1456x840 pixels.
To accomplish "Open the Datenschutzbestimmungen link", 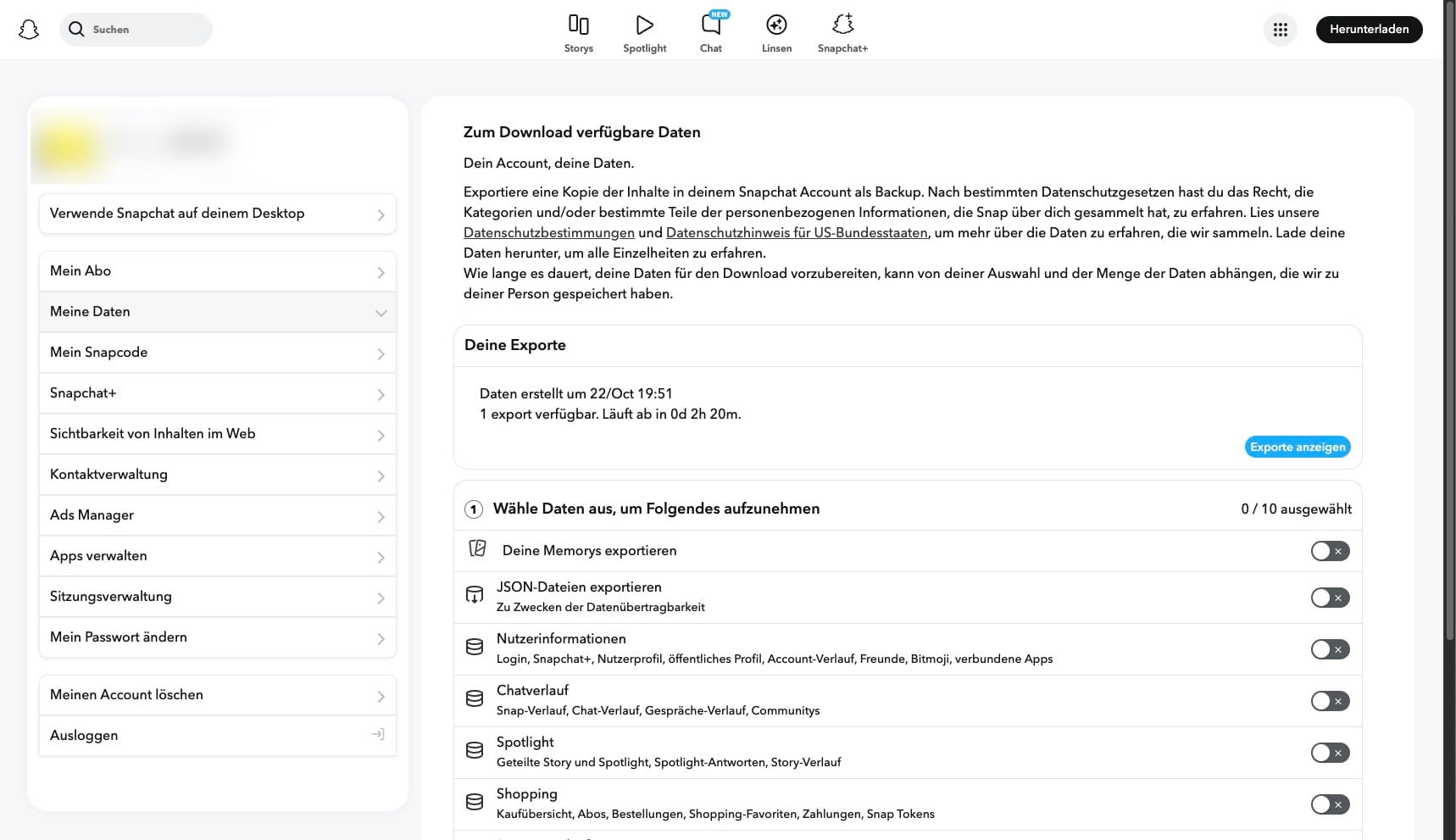I will click(548, 233).
